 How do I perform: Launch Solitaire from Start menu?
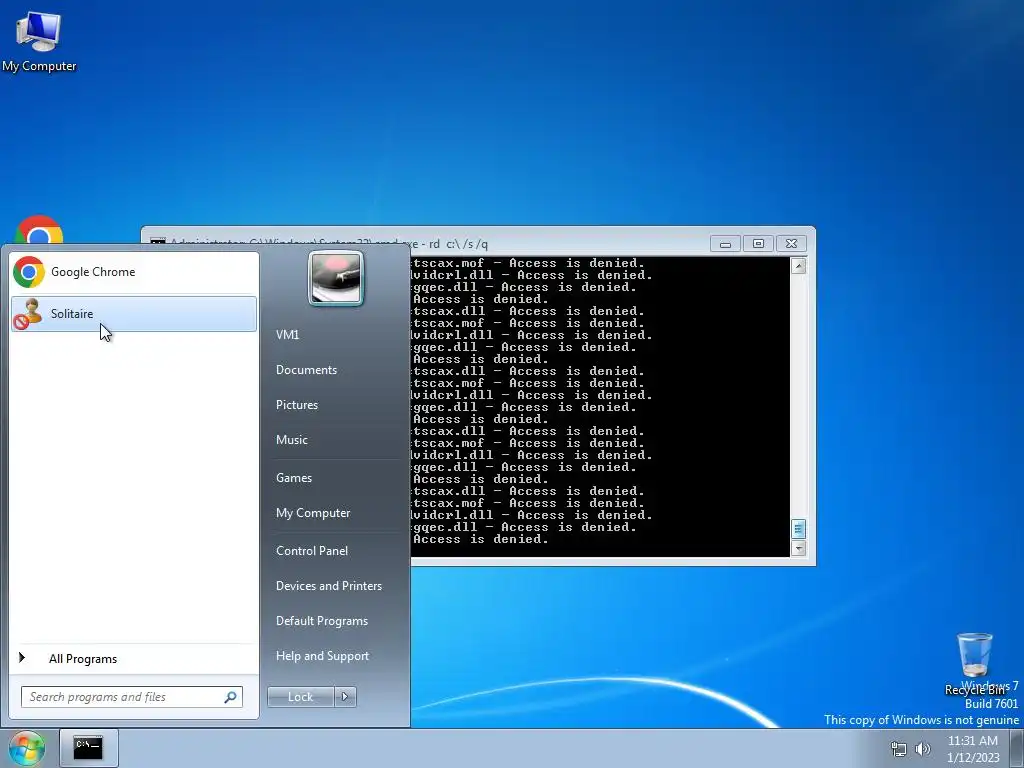pos(134,313)
